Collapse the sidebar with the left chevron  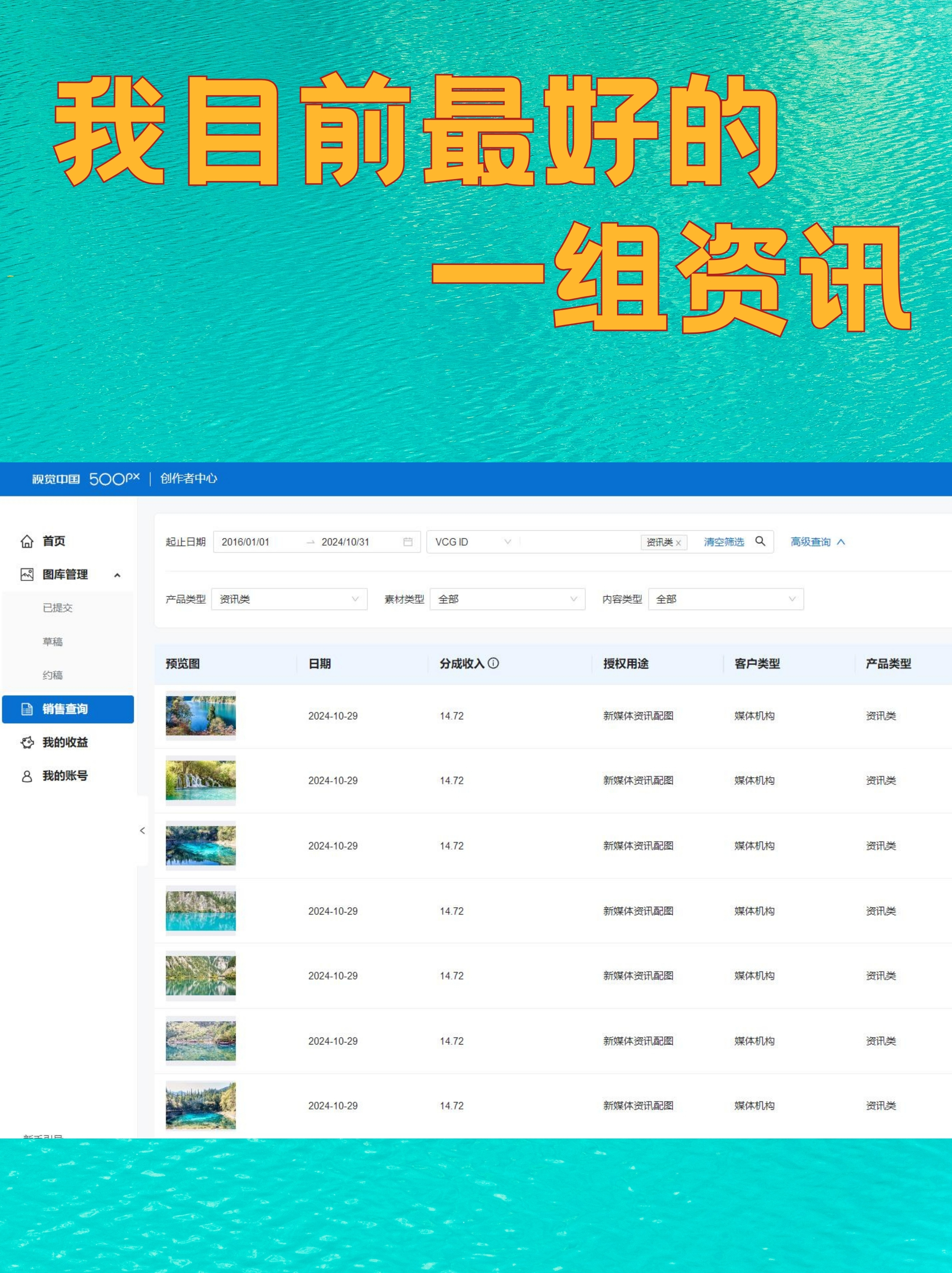142,831
